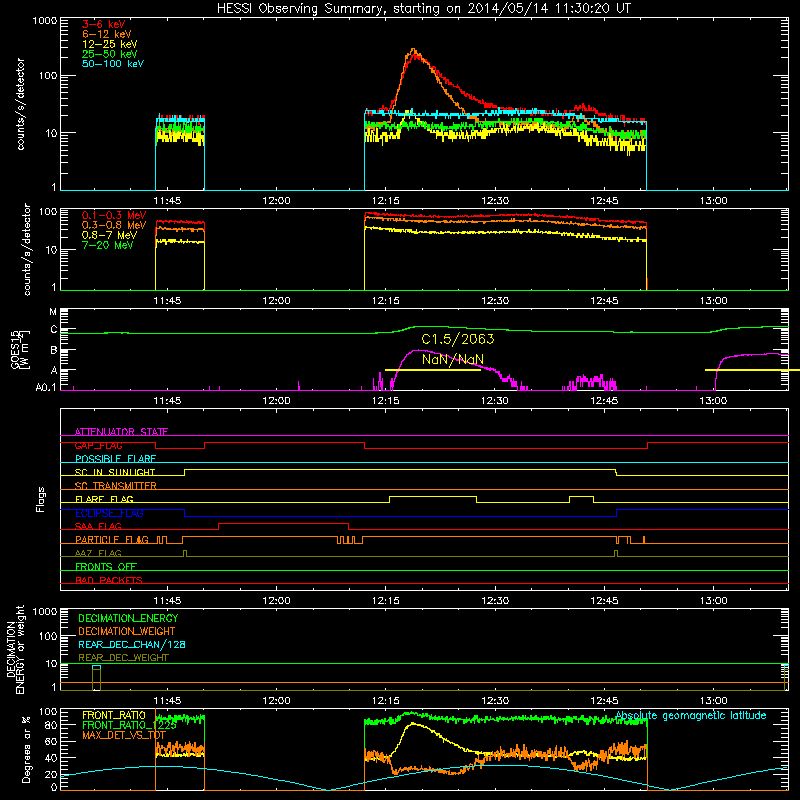Click the 11:45 tick label under decimation panel
This screenshot has width=800, height=800.
167,701
